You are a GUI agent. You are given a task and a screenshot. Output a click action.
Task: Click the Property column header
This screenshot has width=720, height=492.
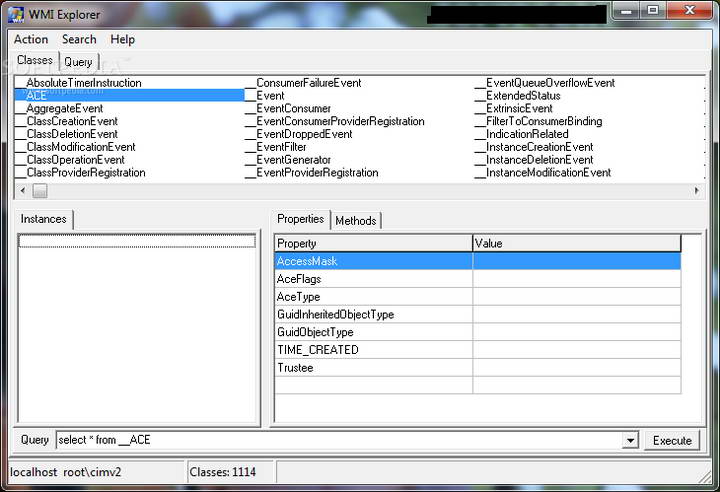(x=374, y=243)
